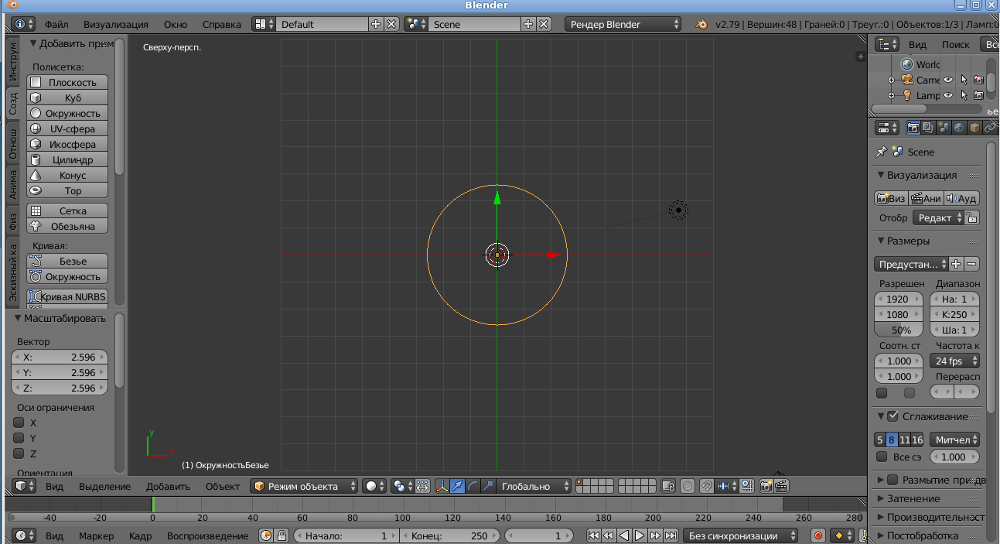Add an Обезьяна monkey mesh

67,226
